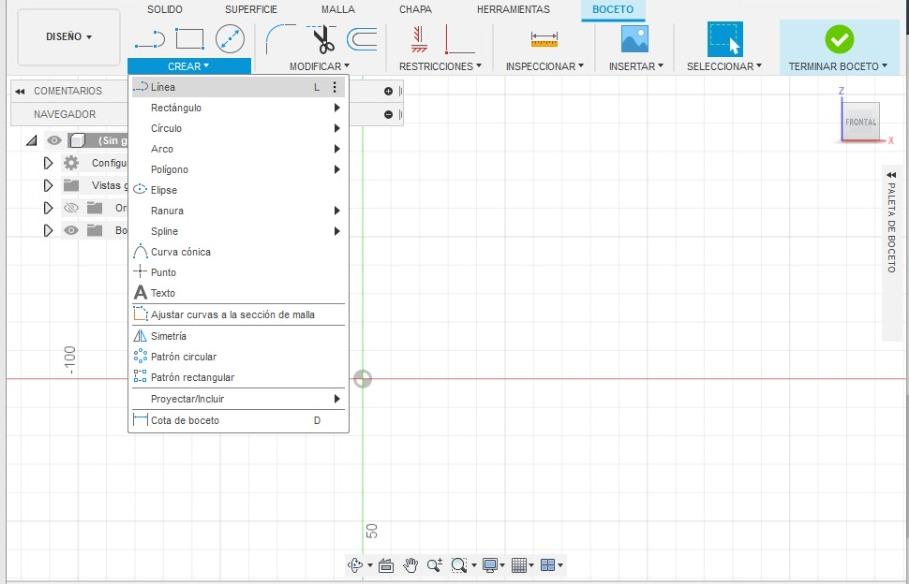909x584 pixels.
Task: Toggle visibility eye on Bo... folder
Action: [71, 230]
